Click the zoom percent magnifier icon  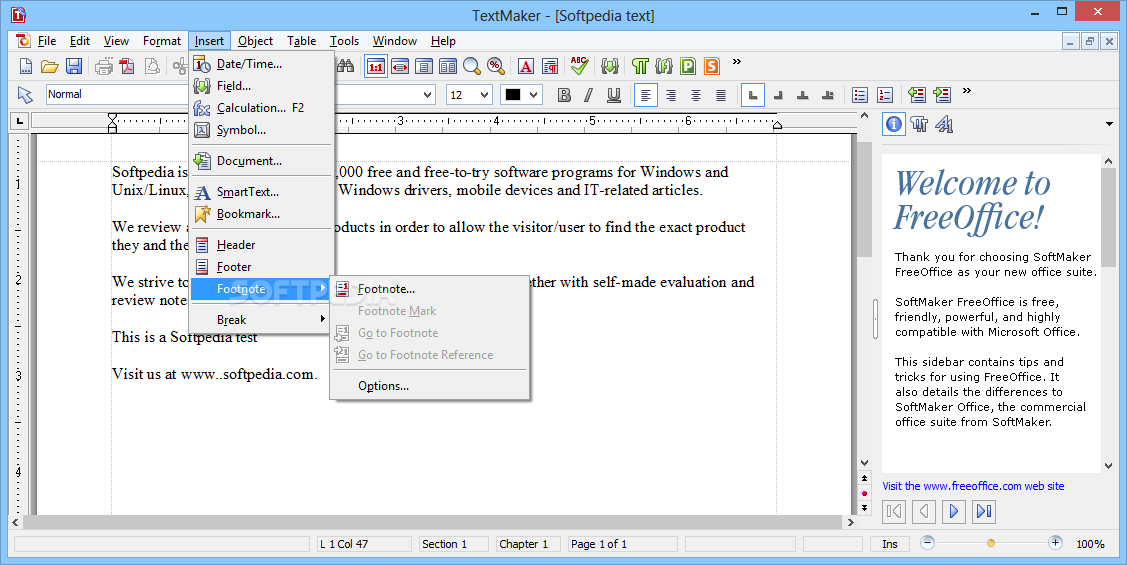click(495, 67)
